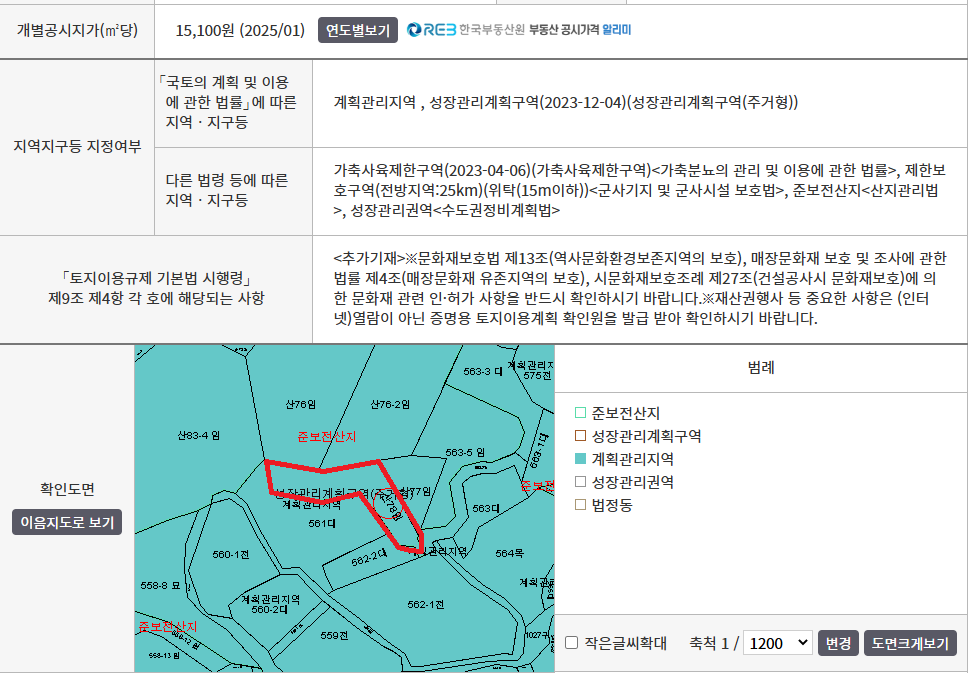Select the 560-1전 map parcel
Image resolution: width=975 pixels, height=673 pixels.
[229, 554]
